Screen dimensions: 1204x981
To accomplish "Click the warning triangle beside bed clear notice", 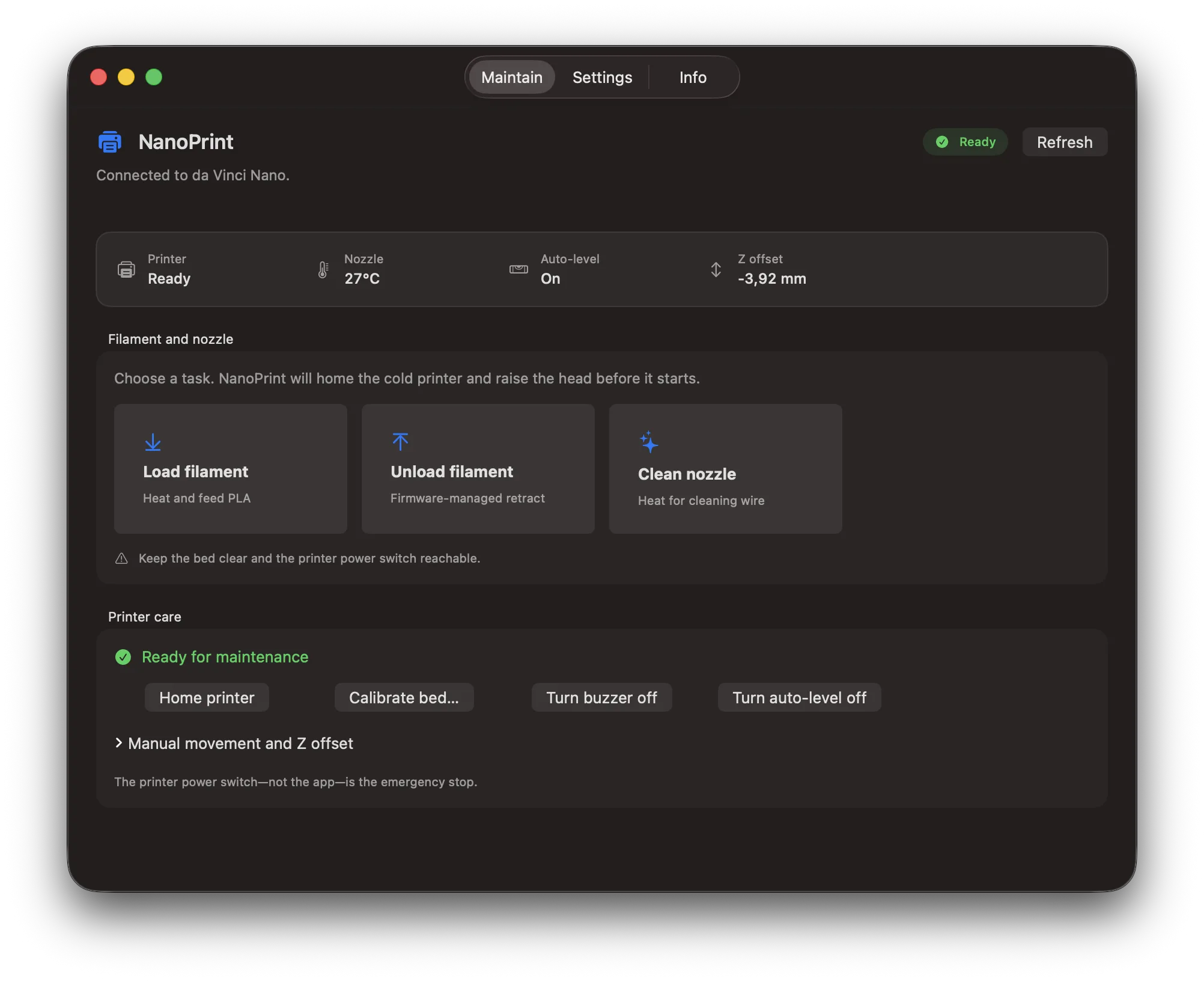I will [121, 558].
